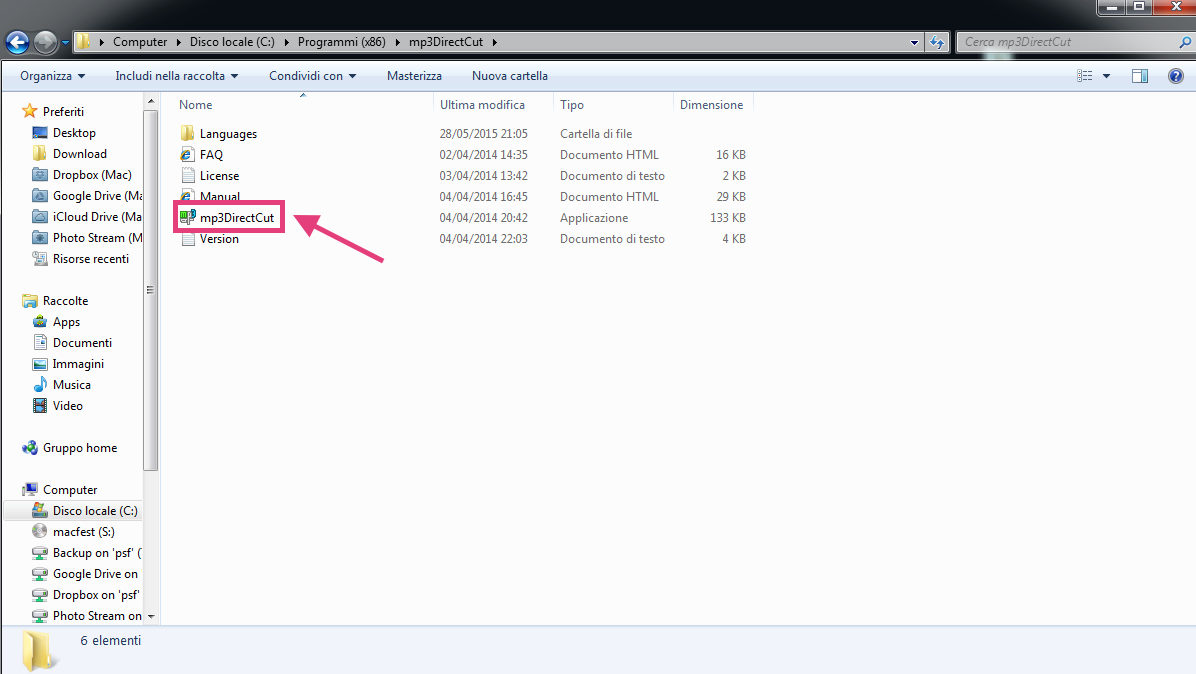
Task: Open the Organizza menu
Action: pyautogui.click(x=53, y=76)
